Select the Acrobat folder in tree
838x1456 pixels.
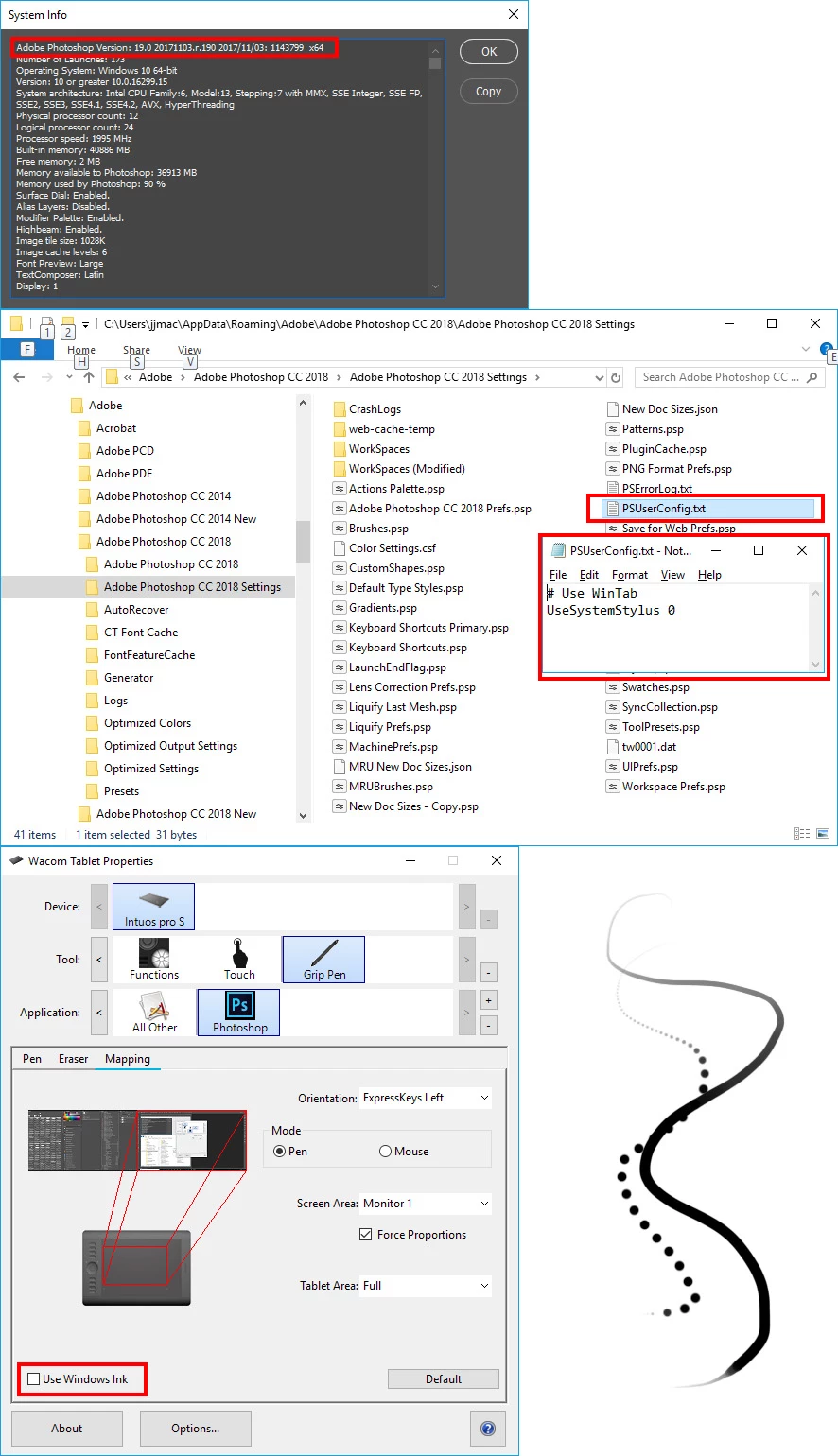click(x=116, y=428)
